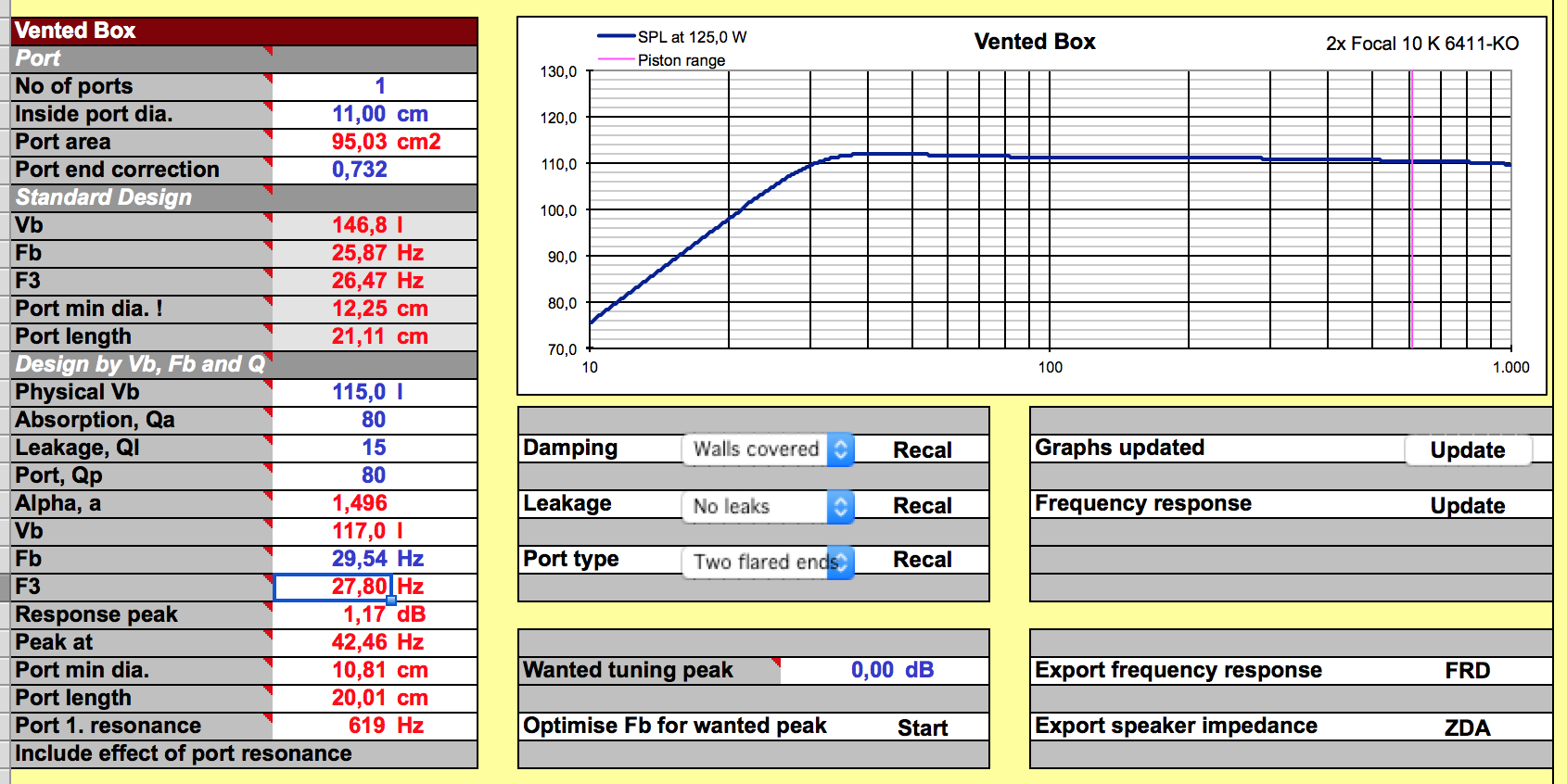Click the Standard Design Vb 146,8 l value
The width and height of the screenshot is (1567, 784).
pos(375,225)
